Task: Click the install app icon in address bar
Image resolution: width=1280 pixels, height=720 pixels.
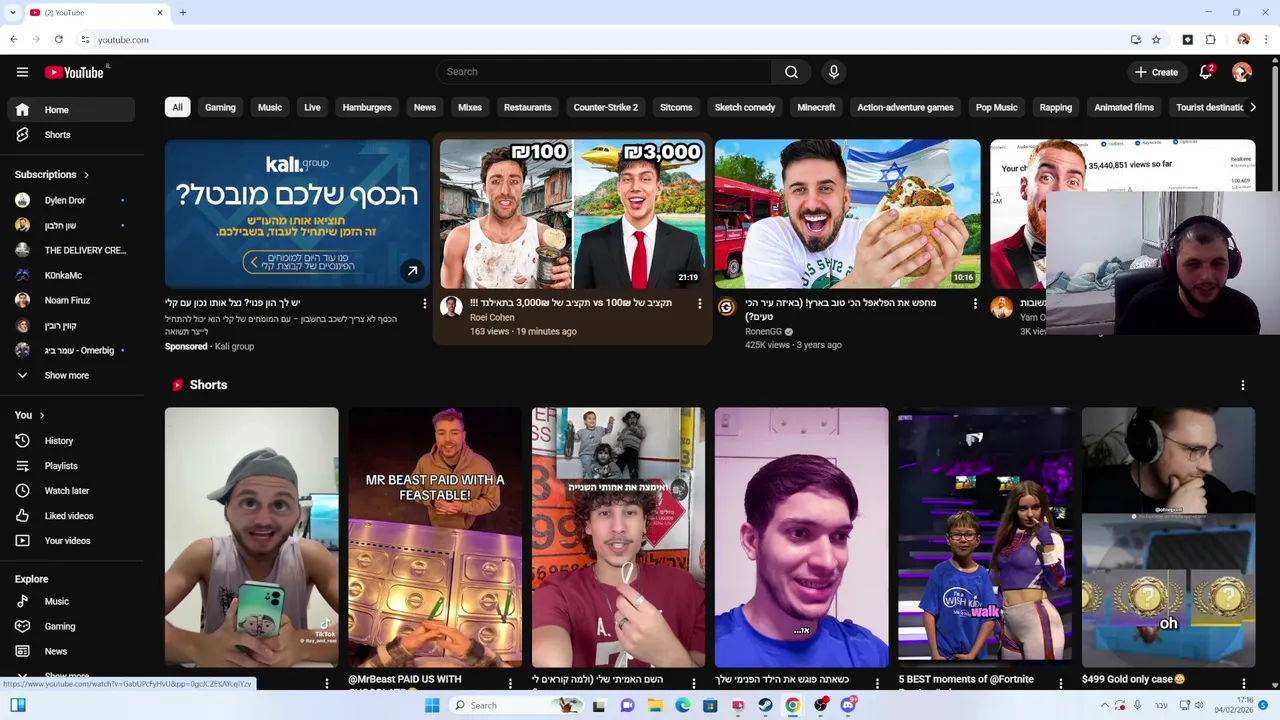Action: point(1135,40)
